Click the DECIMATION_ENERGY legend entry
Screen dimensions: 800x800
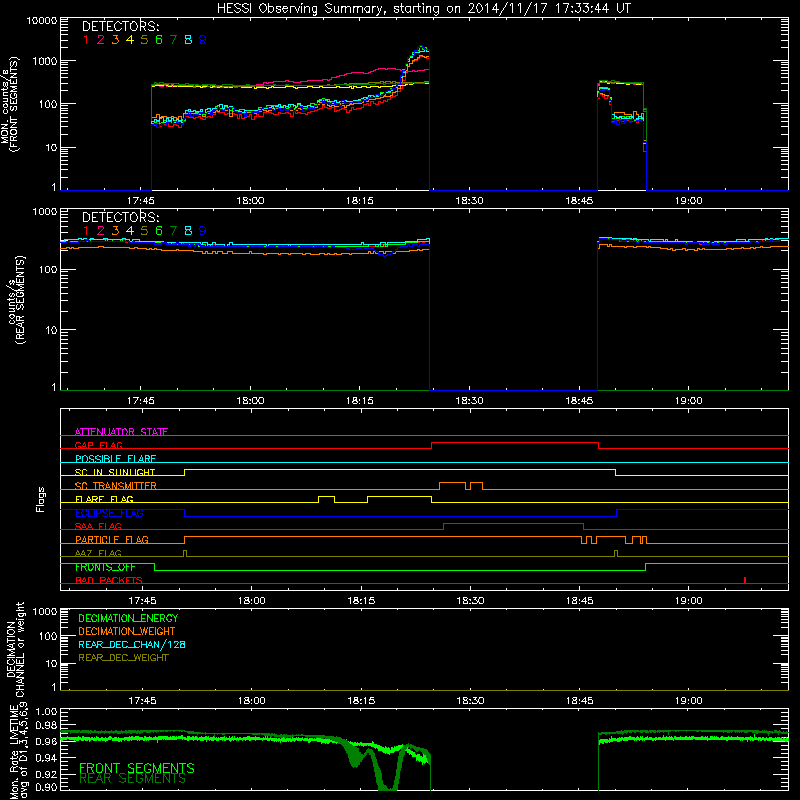coord(128,618)
